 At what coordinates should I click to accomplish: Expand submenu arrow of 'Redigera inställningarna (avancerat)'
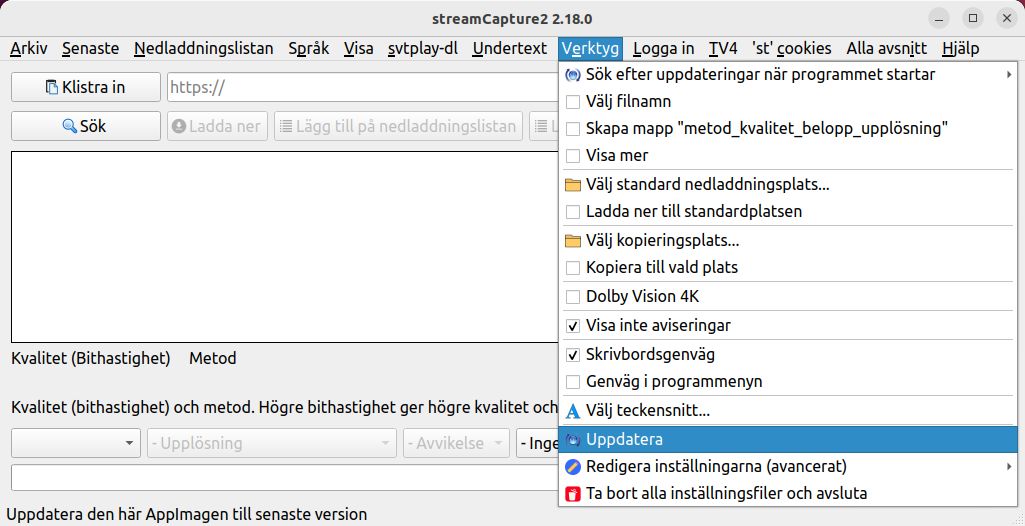[1010, 467]
